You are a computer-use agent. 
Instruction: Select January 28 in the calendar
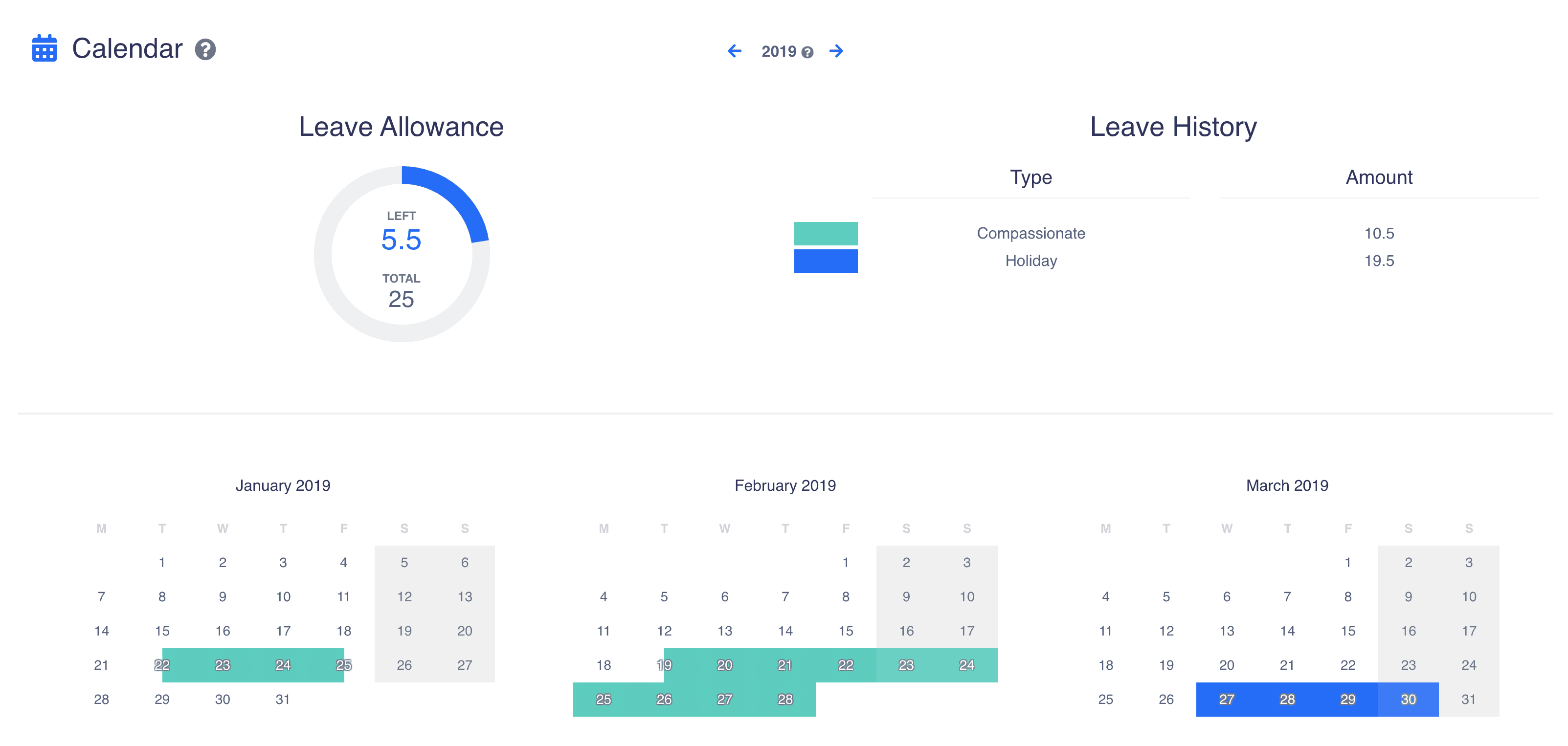click(102, 699)
